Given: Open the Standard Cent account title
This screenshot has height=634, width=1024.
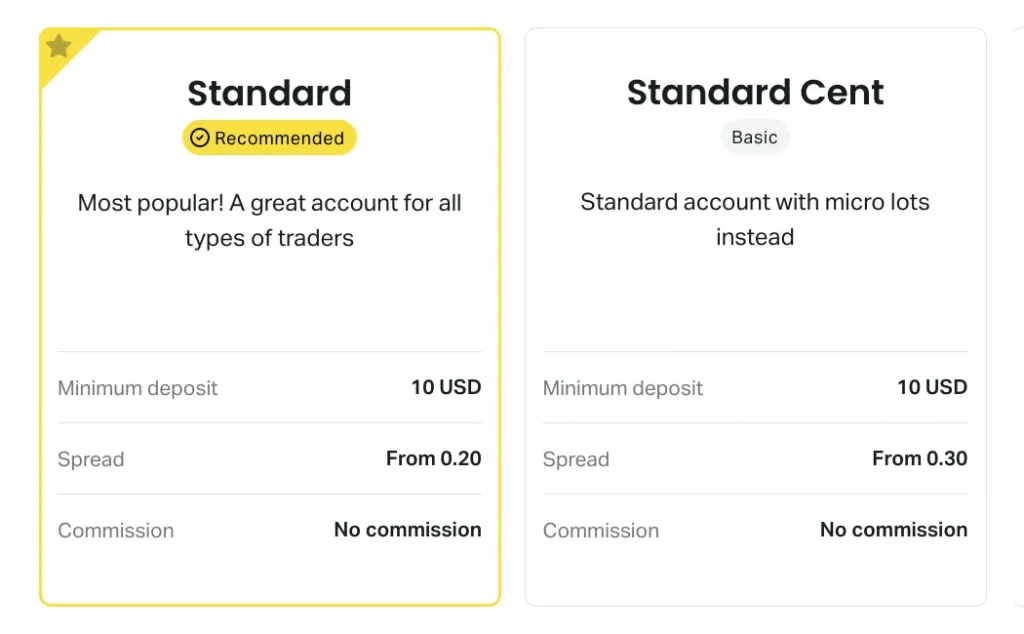Looking at the screenshot, I should point(755,92).
